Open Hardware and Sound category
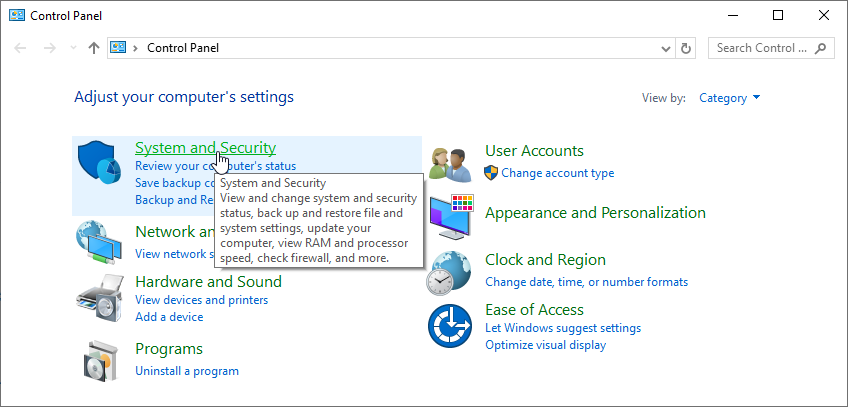 point(208,282)
